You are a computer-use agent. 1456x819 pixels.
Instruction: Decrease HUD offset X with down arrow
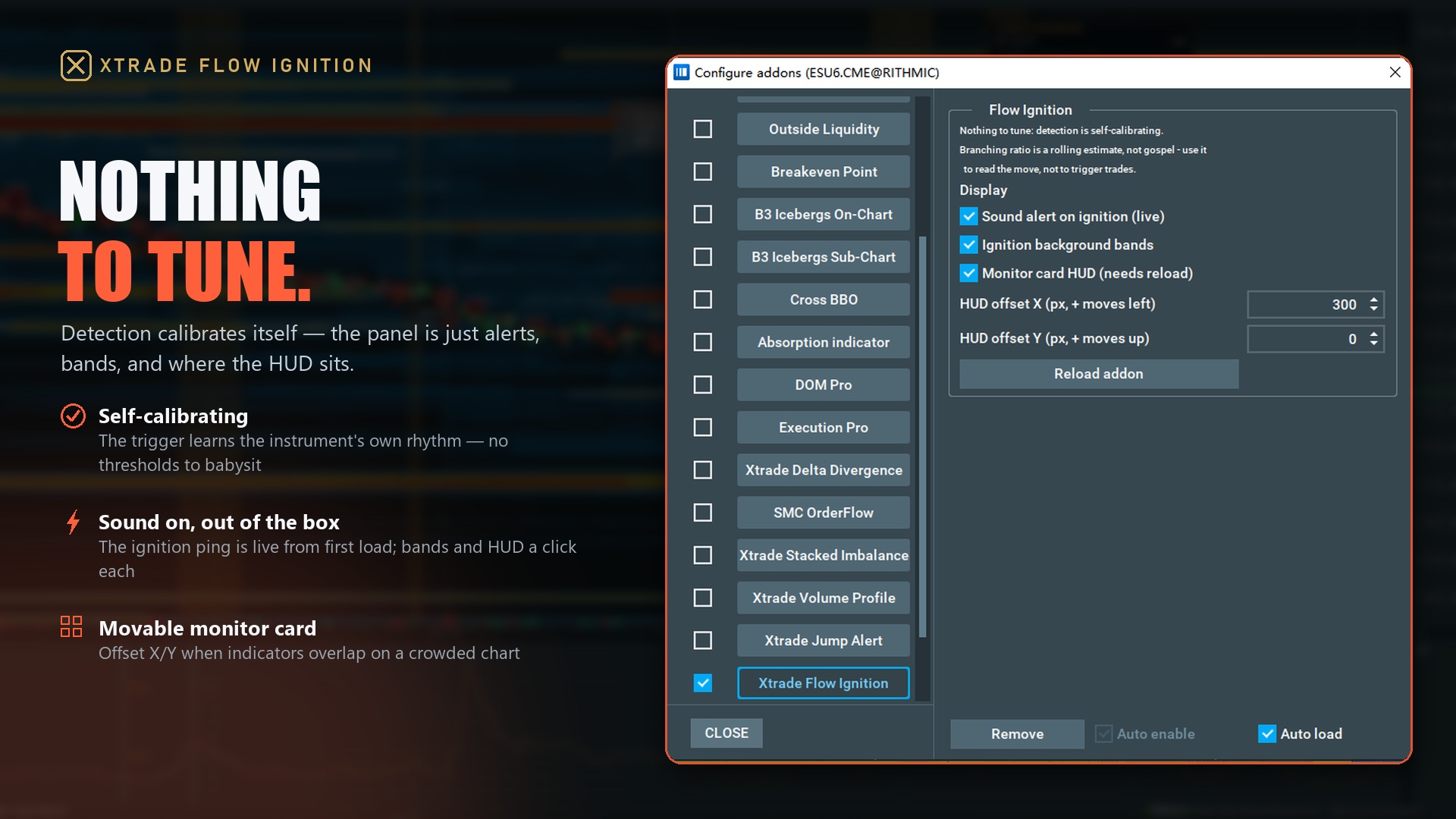(x=1373, y=309)
